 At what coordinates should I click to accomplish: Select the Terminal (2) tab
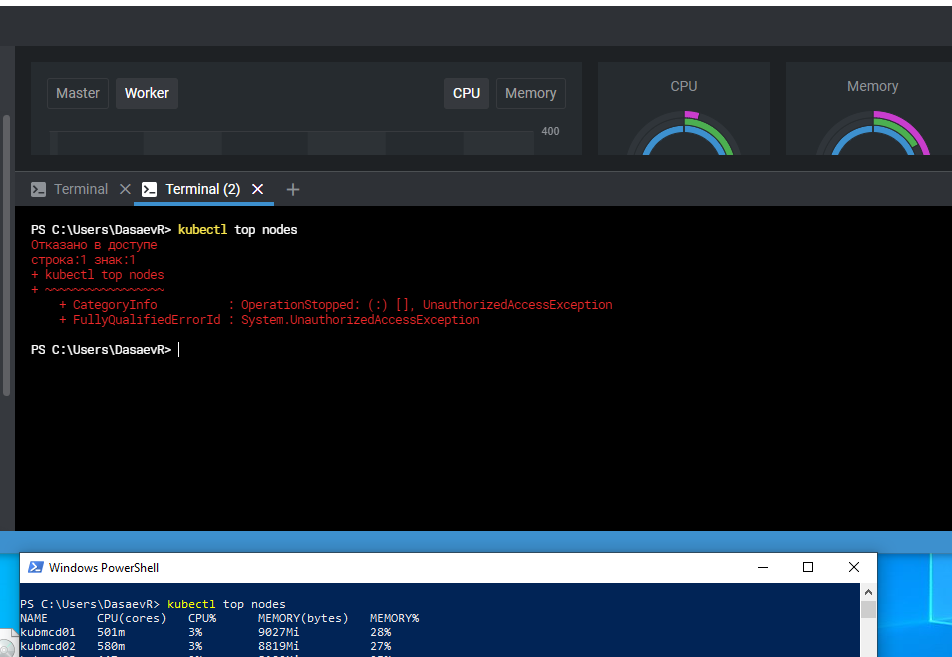click(203, 188)
